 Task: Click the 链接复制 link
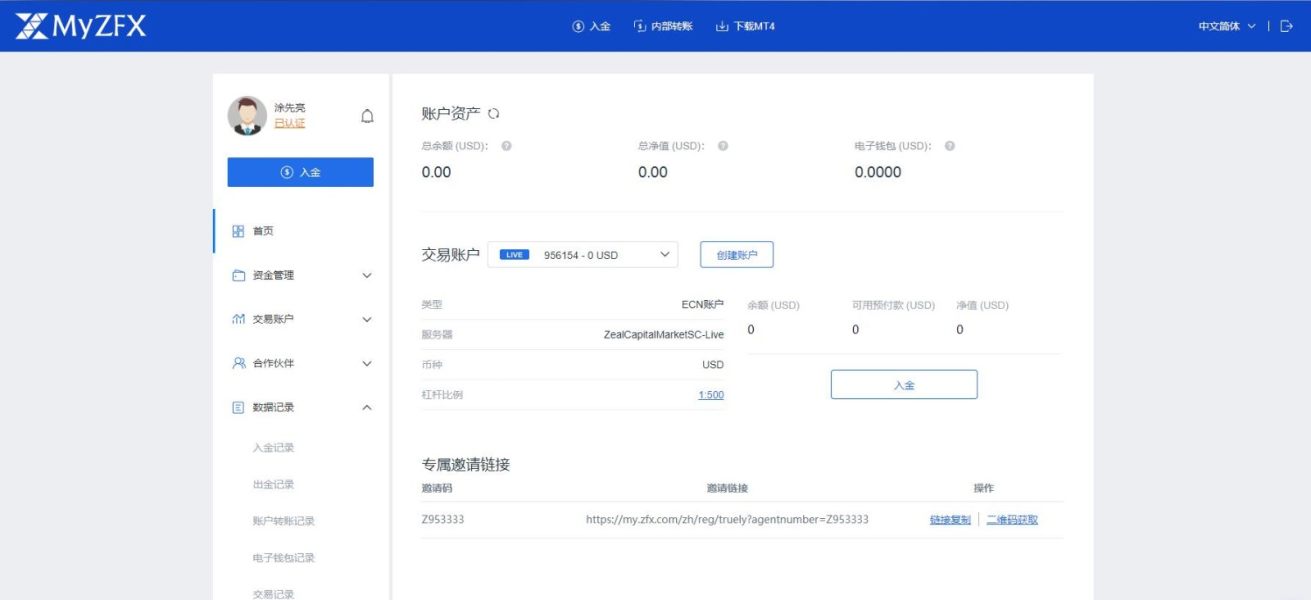(950, 520)
